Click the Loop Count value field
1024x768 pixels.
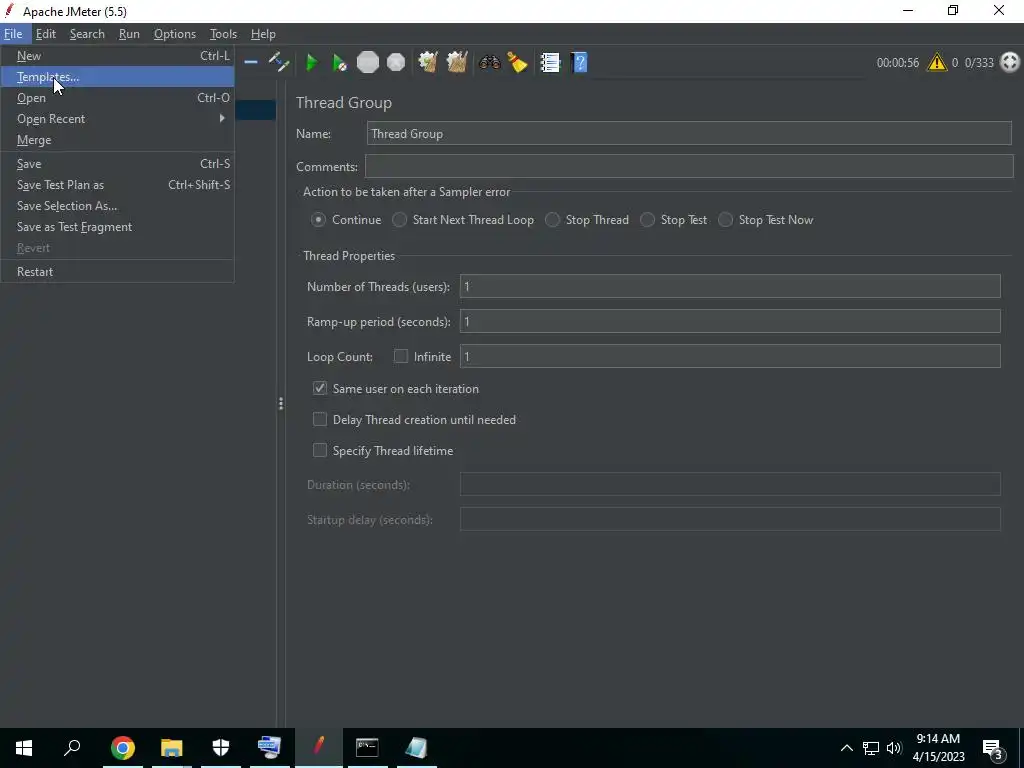click(730, 356)
